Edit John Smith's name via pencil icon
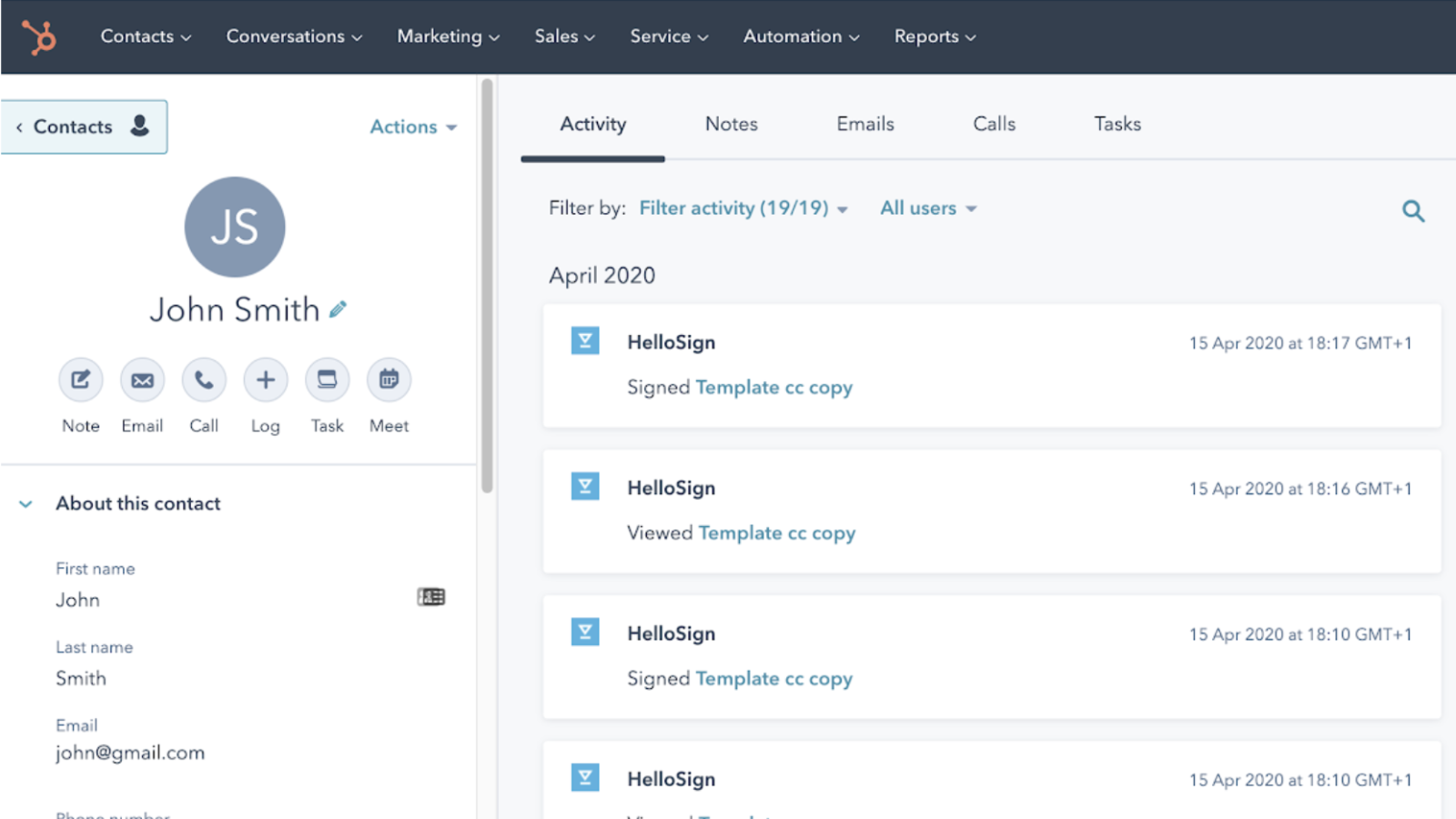The width and height of the screenshot is (1456, 819). 338,309
